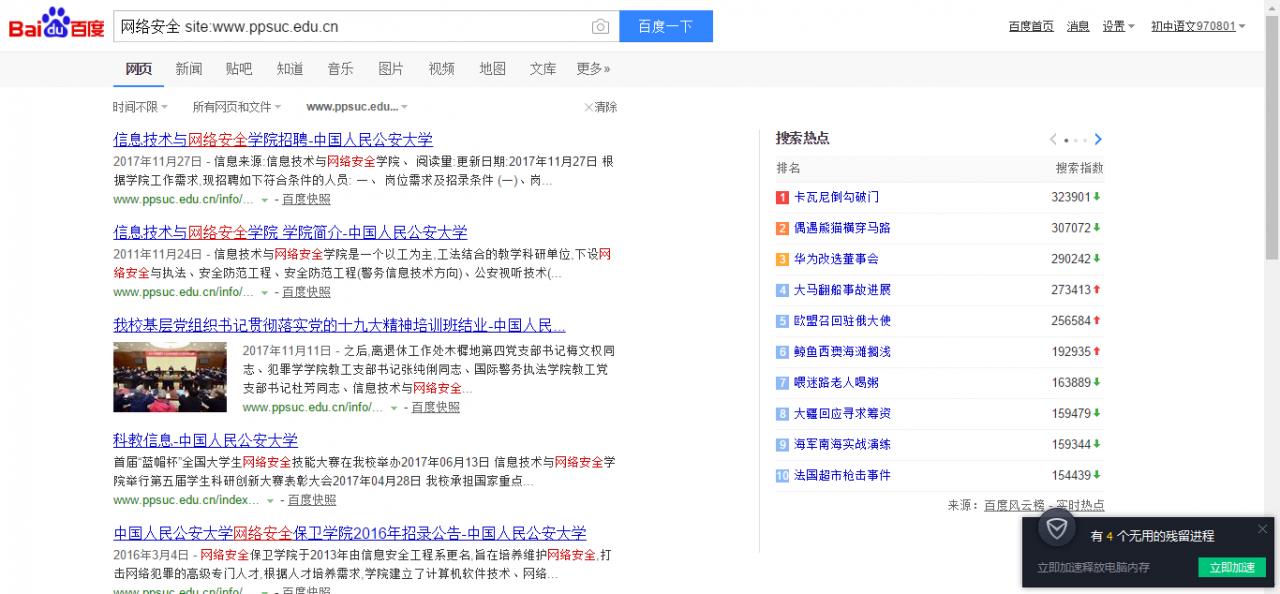Open hot search 大马翻船事故进展
The image size is (1280, 594).
[x=842, y=290]
